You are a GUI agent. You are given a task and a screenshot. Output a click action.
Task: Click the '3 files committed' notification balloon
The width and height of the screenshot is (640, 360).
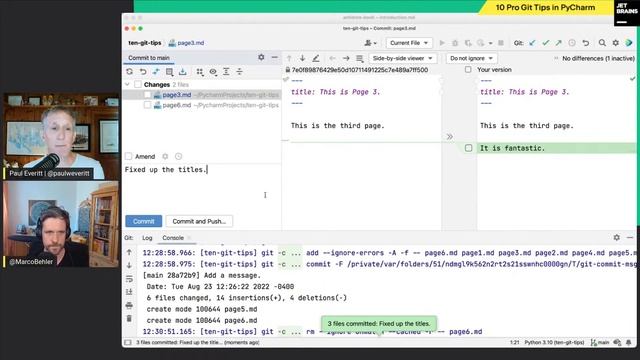click(379, 323)
